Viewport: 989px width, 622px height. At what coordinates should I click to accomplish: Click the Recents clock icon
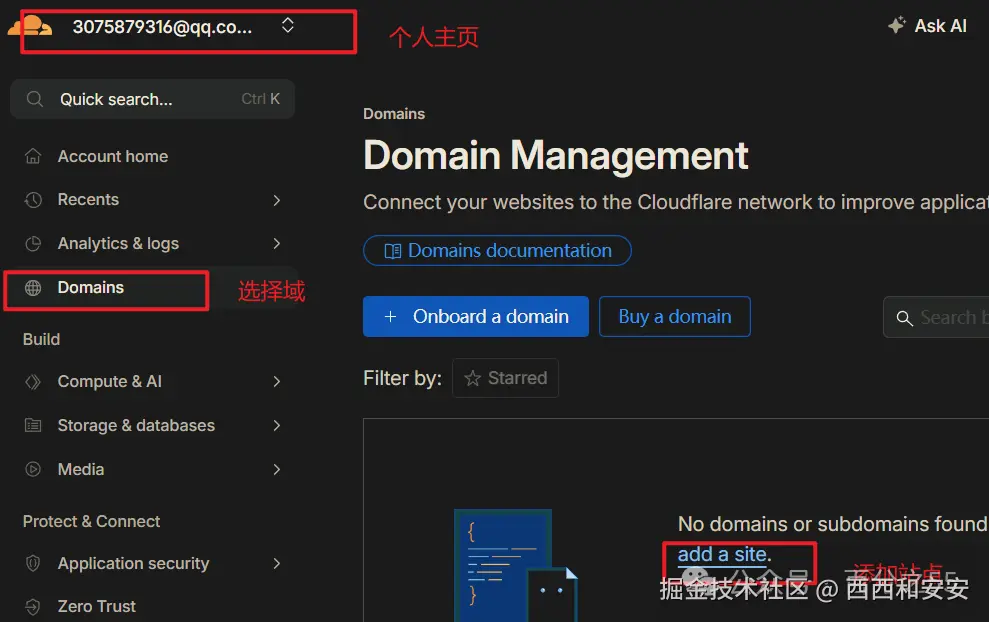(x=33, y=200)
